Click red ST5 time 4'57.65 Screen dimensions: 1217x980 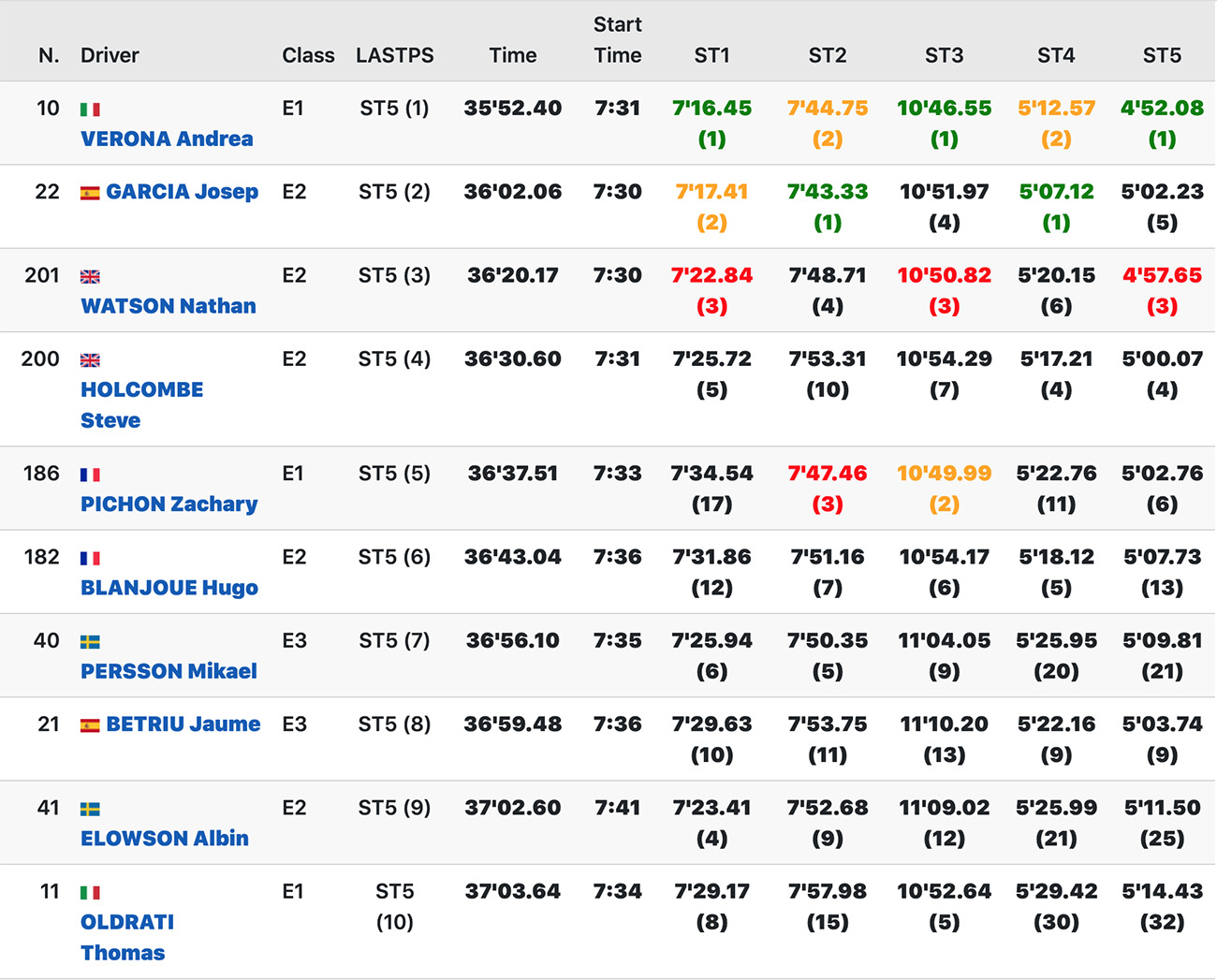pyautogui.click(x=1162, y=275)
